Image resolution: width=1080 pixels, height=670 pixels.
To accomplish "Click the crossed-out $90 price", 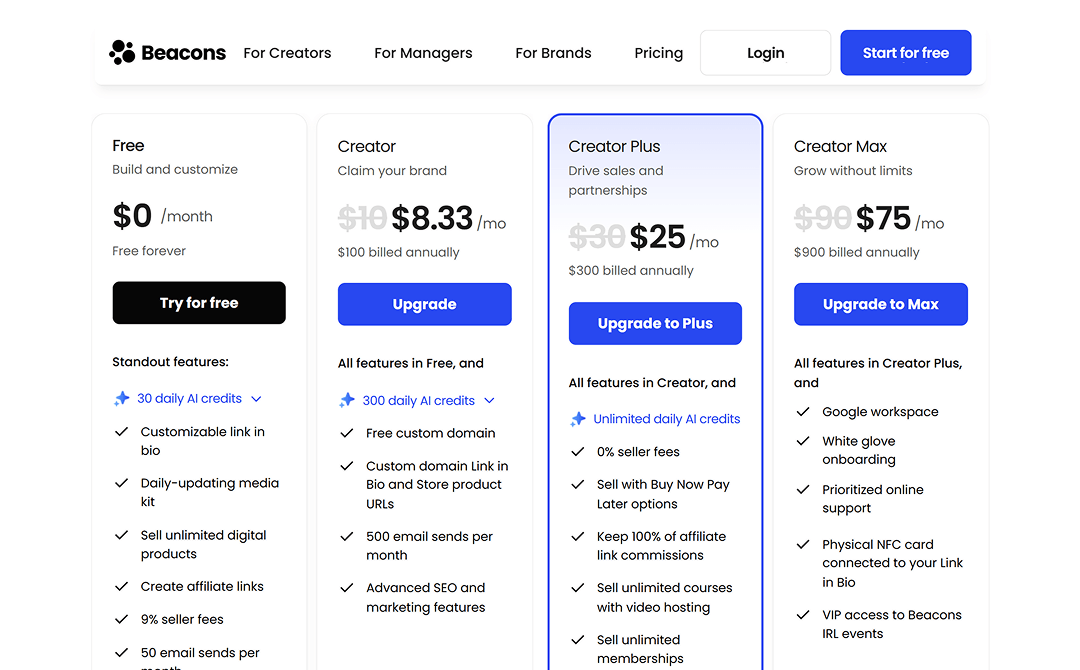I will coord(822,219).
